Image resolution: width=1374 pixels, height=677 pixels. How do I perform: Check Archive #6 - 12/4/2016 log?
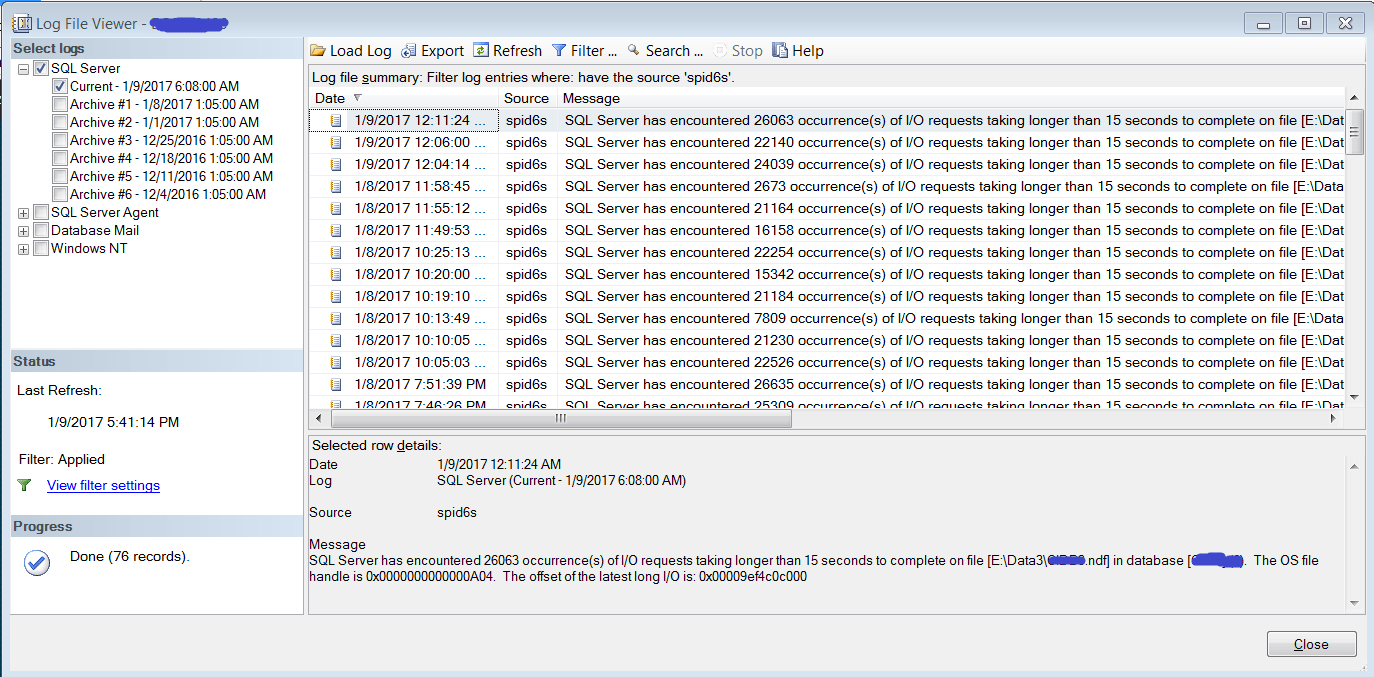pyautogui.click(x=60, y=195)
